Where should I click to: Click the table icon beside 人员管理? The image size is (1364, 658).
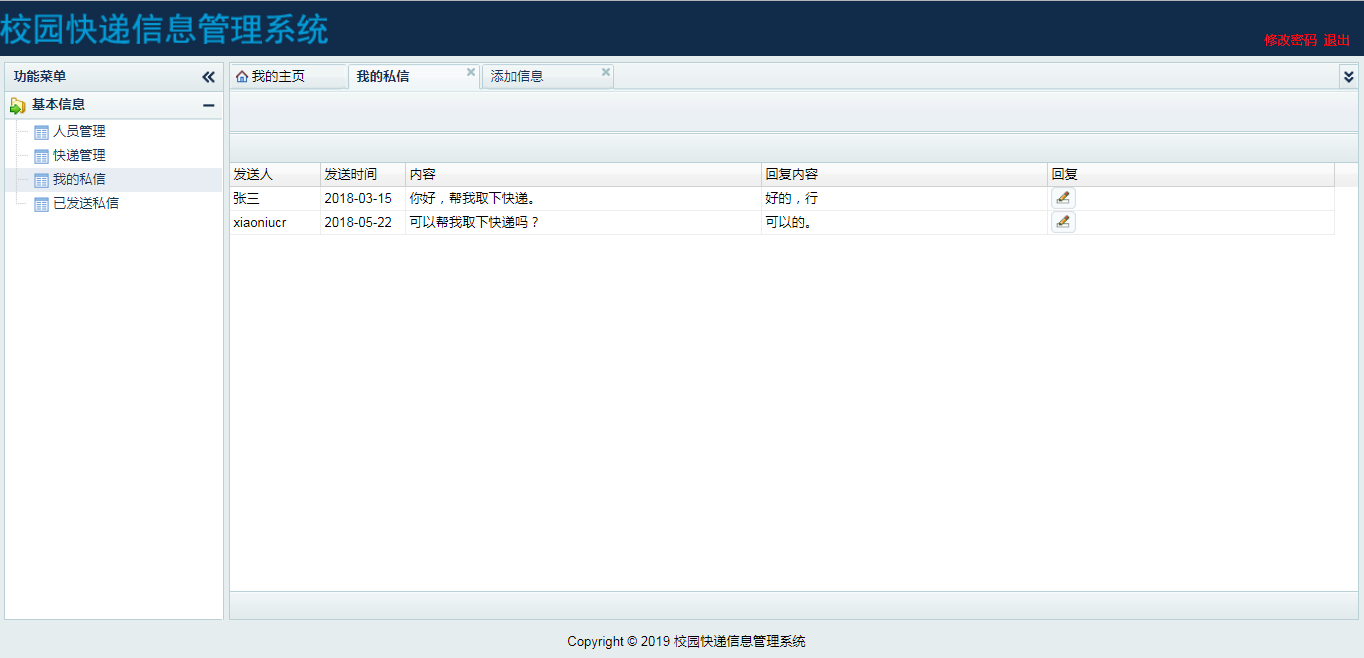tap(41, 132)
